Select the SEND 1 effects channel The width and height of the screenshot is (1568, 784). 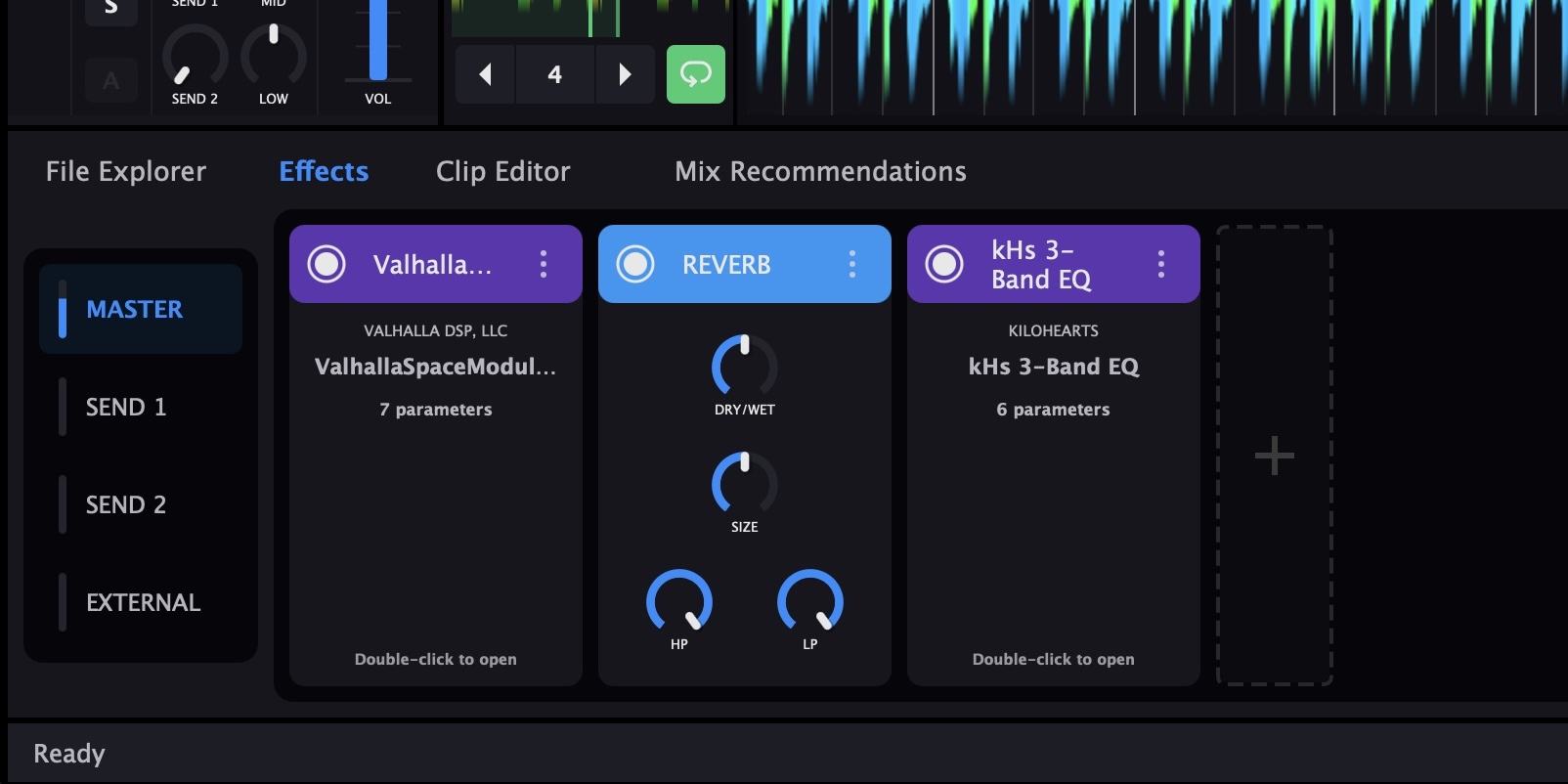pos(141,407)
